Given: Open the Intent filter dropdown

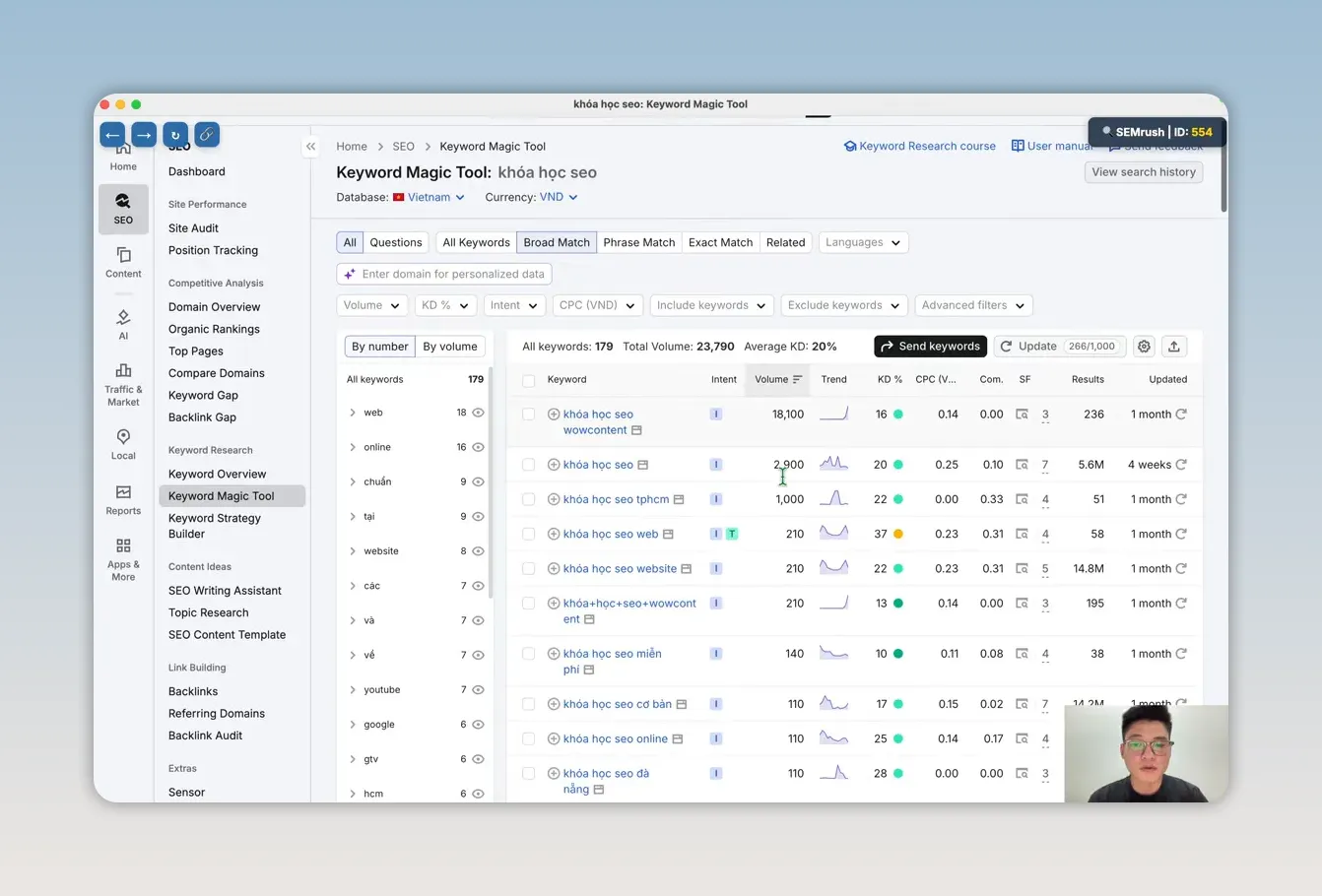Looking at the screenshot, I should coord(514,305).
